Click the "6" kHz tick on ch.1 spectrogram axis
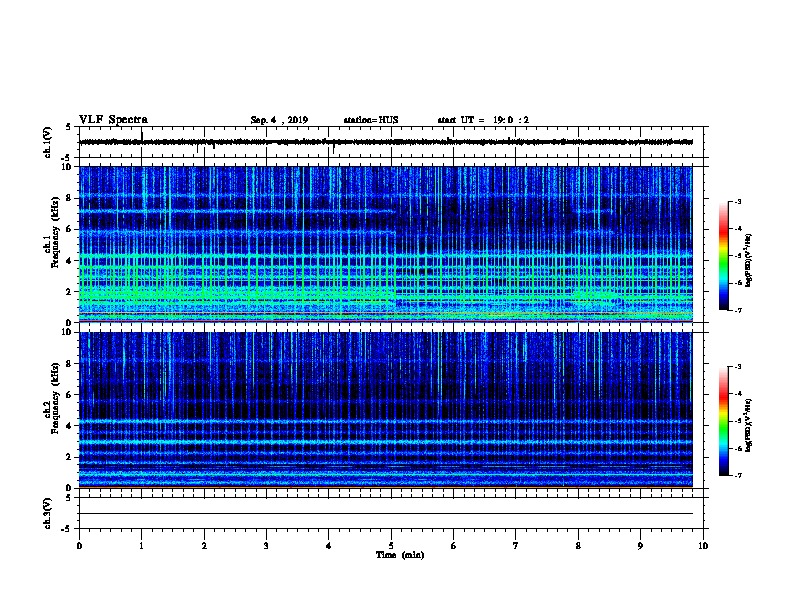 (x=70, y=230)
